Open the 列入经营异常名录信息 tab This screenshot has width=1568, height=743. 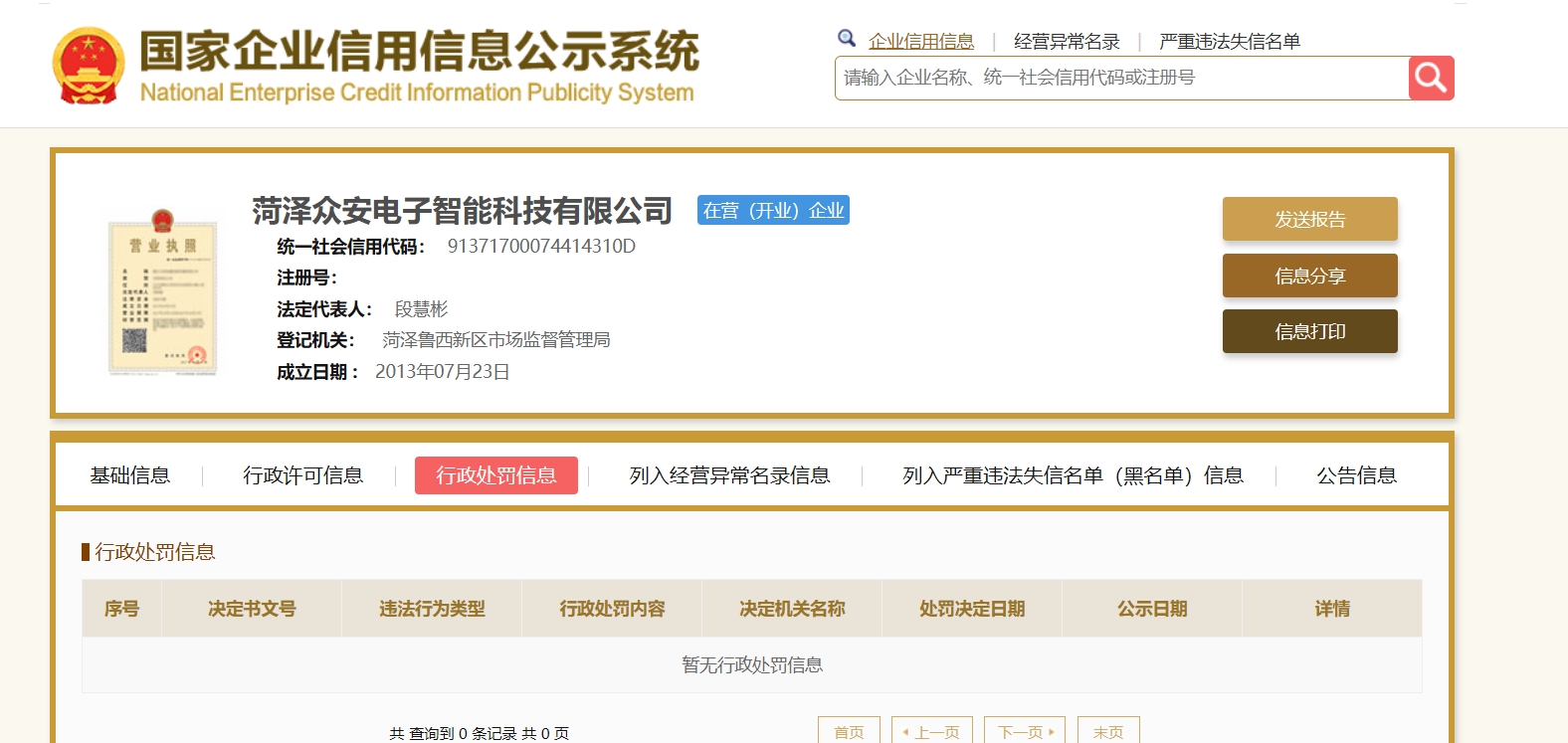coord(730,475)
